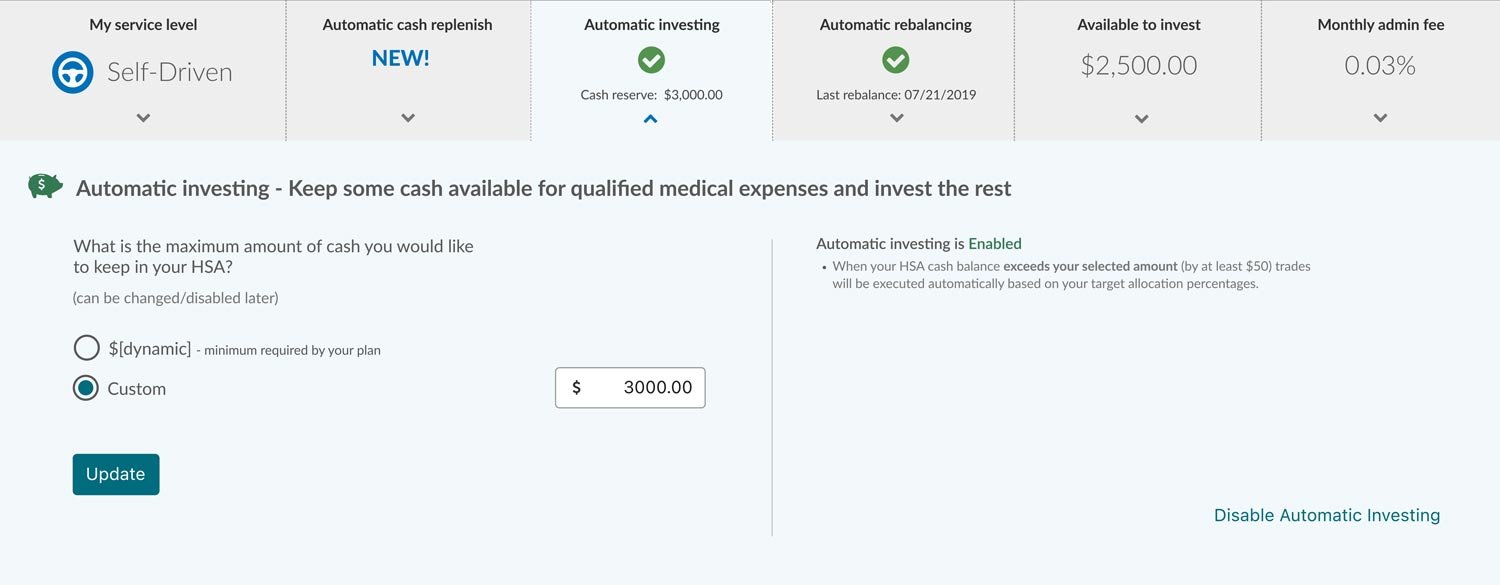This screenshot has height=585, width=1500.
Task: Click the Disable Automatic Investing link
Action: pyautogui.click(x=1326, y=515)
